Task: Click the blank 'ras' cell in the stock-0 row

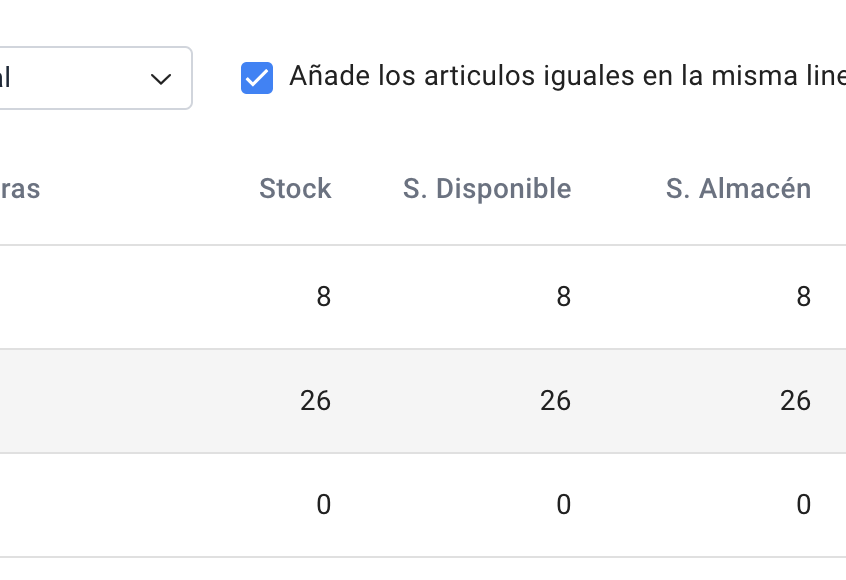Action: (x=60, y=505)
